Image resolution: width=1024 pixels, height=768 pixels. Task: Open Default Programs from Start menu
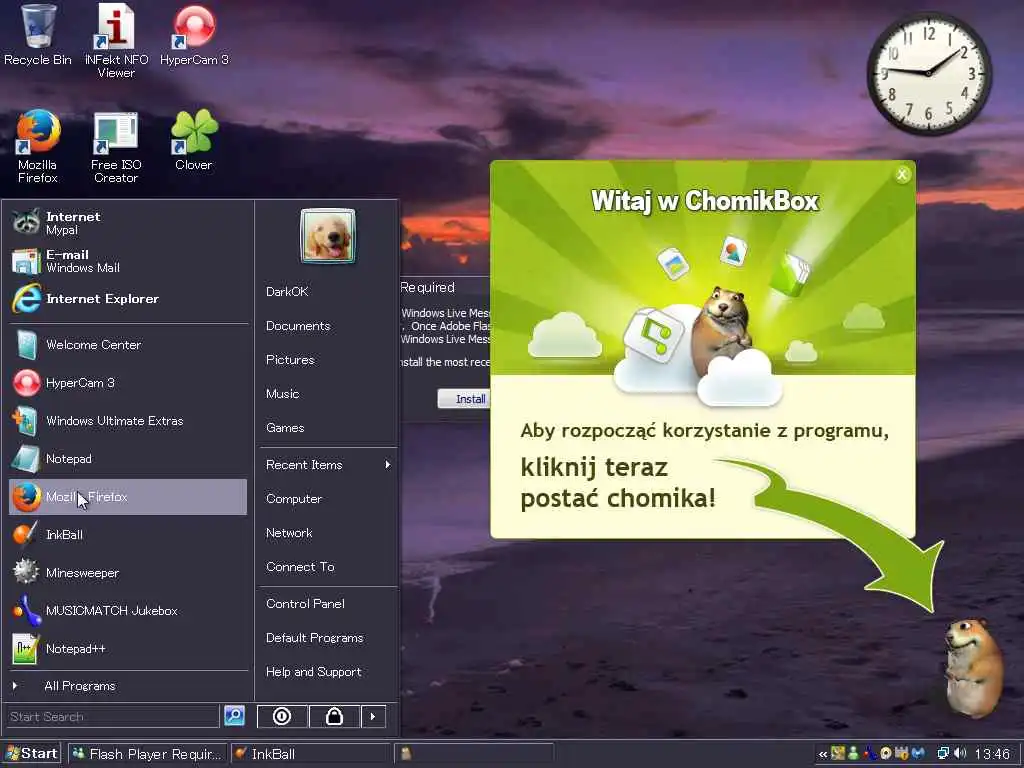[x=327, y=638]
